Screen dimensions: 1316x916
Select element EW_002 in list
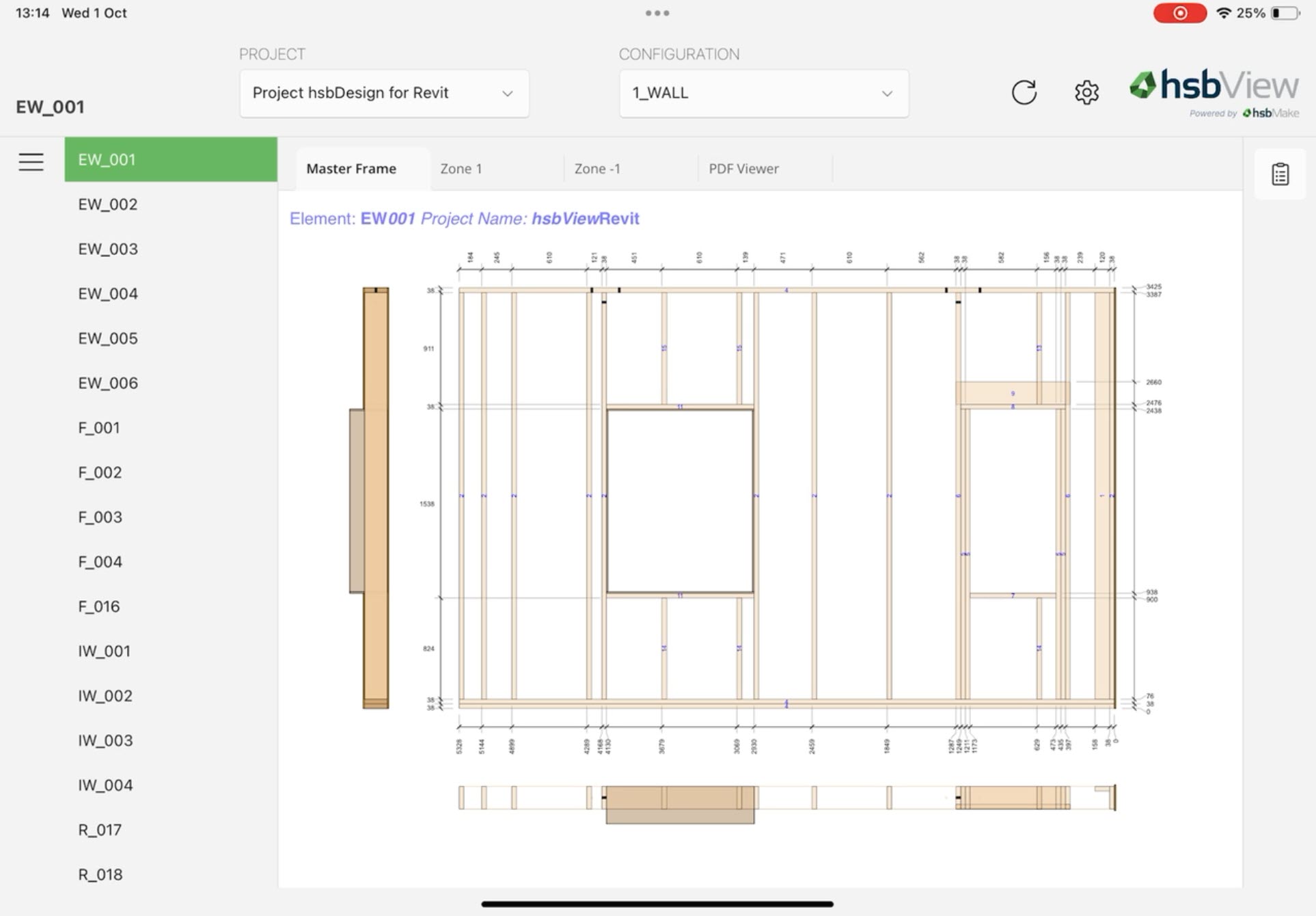[x=108, y=204]
